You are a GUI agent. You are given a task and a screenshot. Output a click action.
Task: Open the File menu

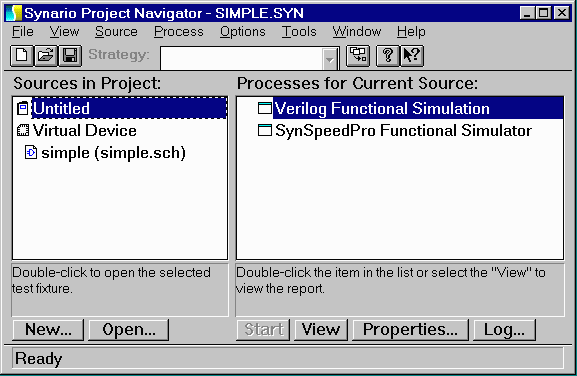click(22, 32)
